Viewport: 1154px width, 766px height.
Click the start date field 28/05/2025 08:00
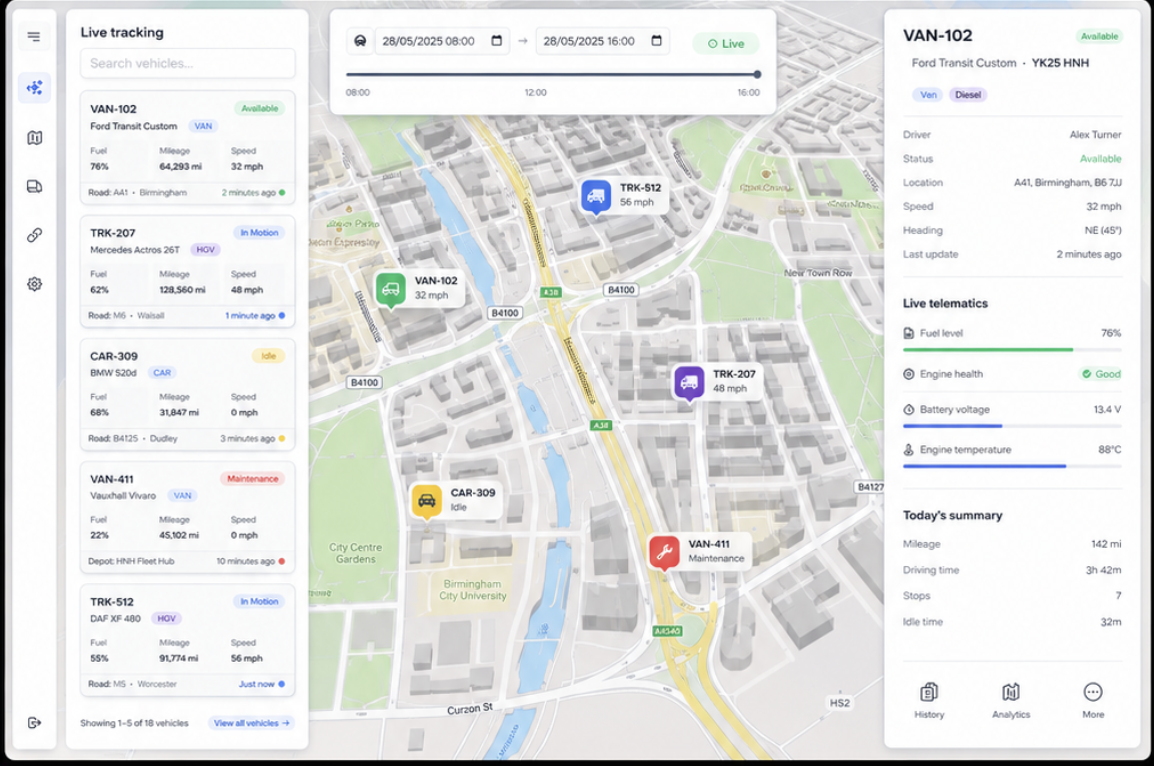click(442, 41)
